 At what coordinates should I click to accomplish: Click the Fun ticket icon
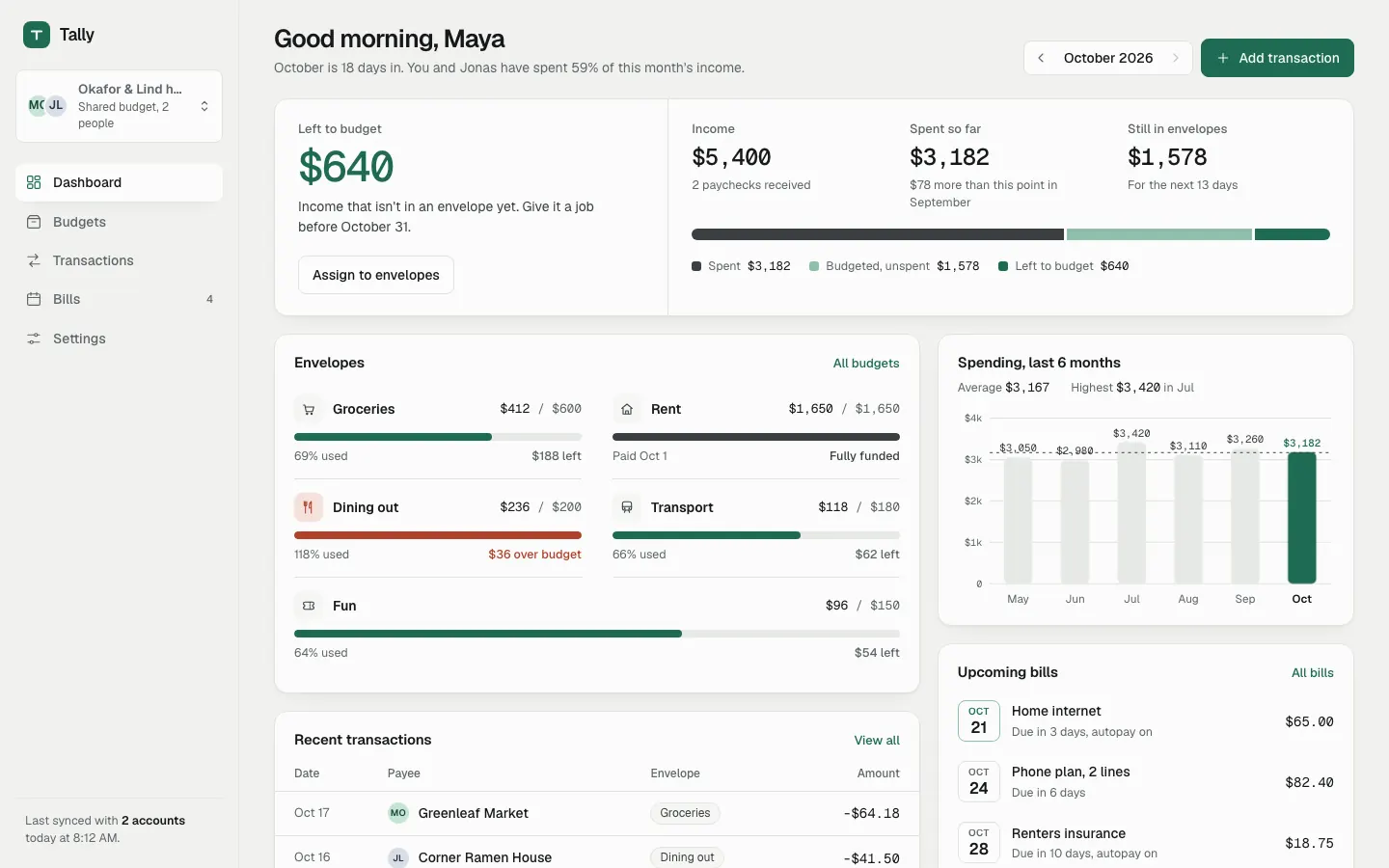tap(308, 606)
